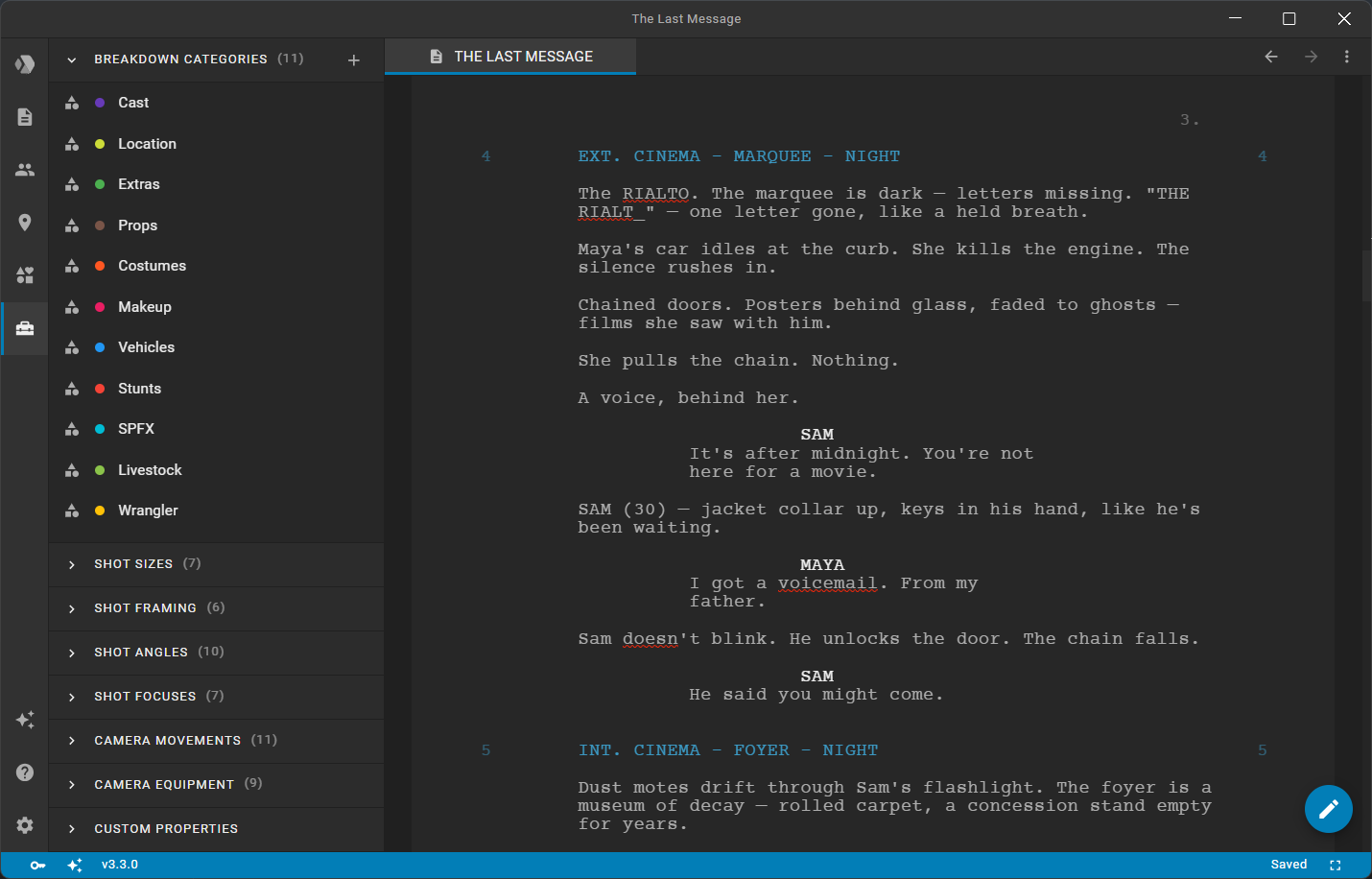Viewport: 1372px width, 879px height.
Task: Open the shapes and heart sidebar icon
Action: click(x=25, y=275)
